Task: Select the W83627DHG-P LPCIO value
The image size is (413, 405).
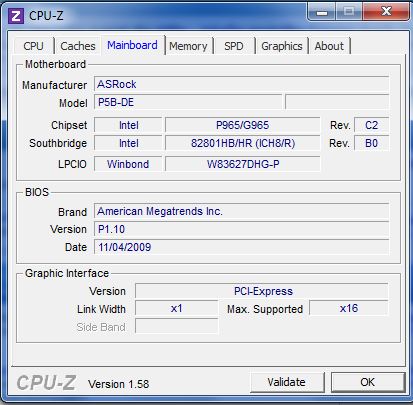Action: tap(243, 164)
